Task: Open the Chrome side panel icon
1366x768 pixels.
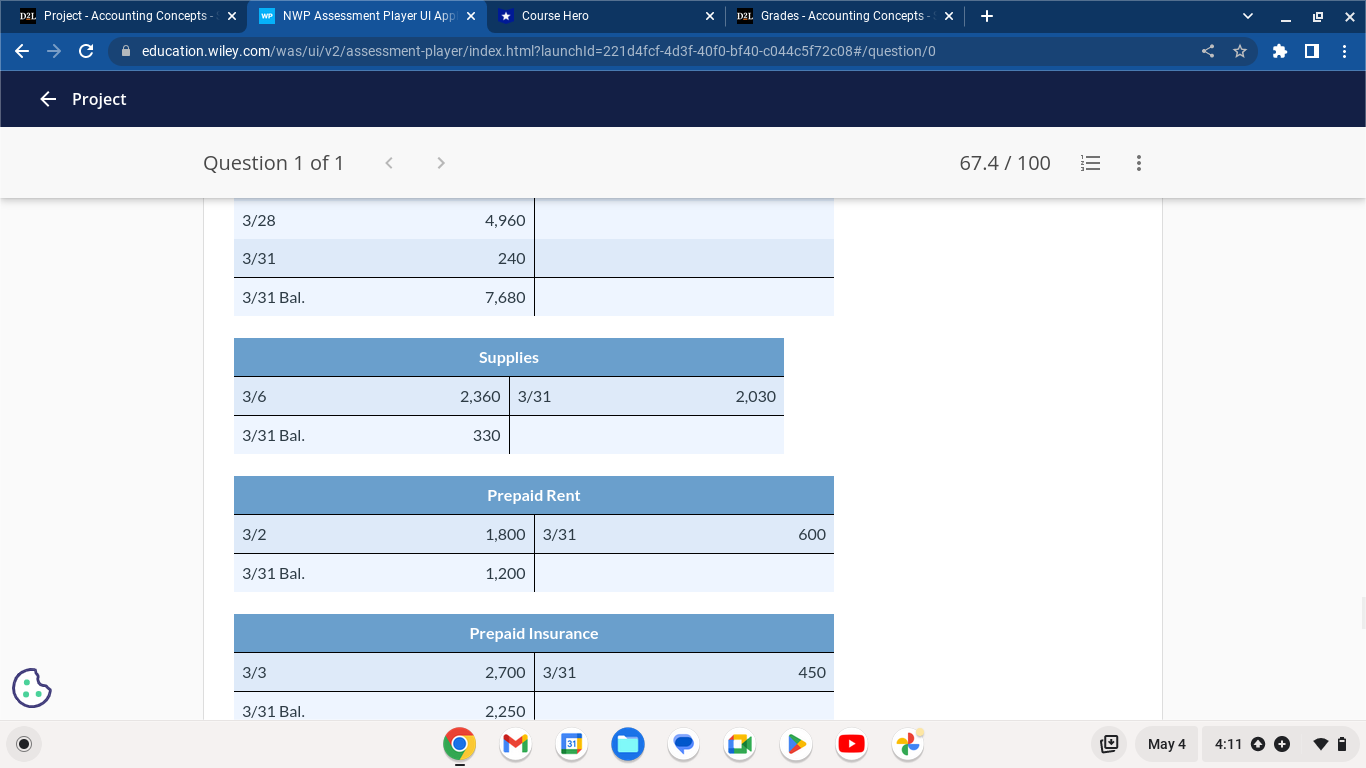Action: [1312, 51]
